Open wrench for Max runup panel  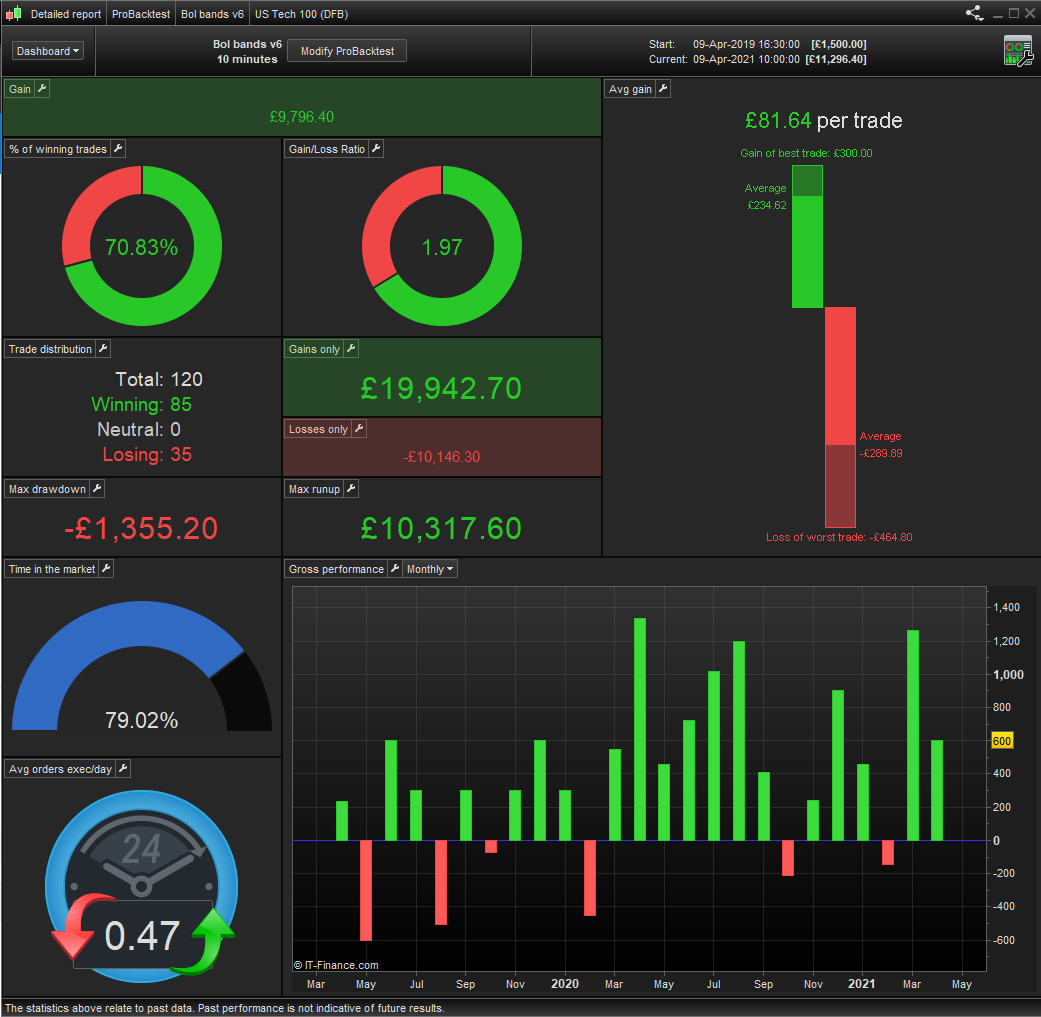tap(351, 489)
